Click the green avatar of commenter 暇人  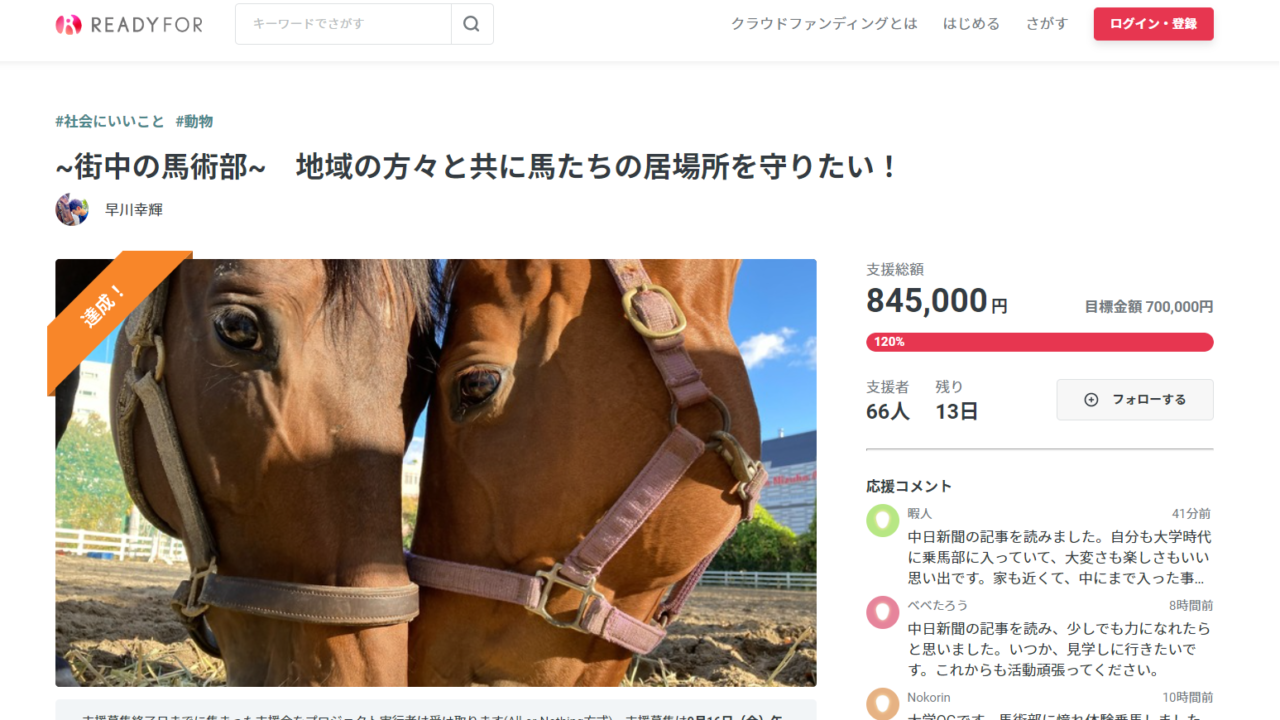[x=883, y=521]
